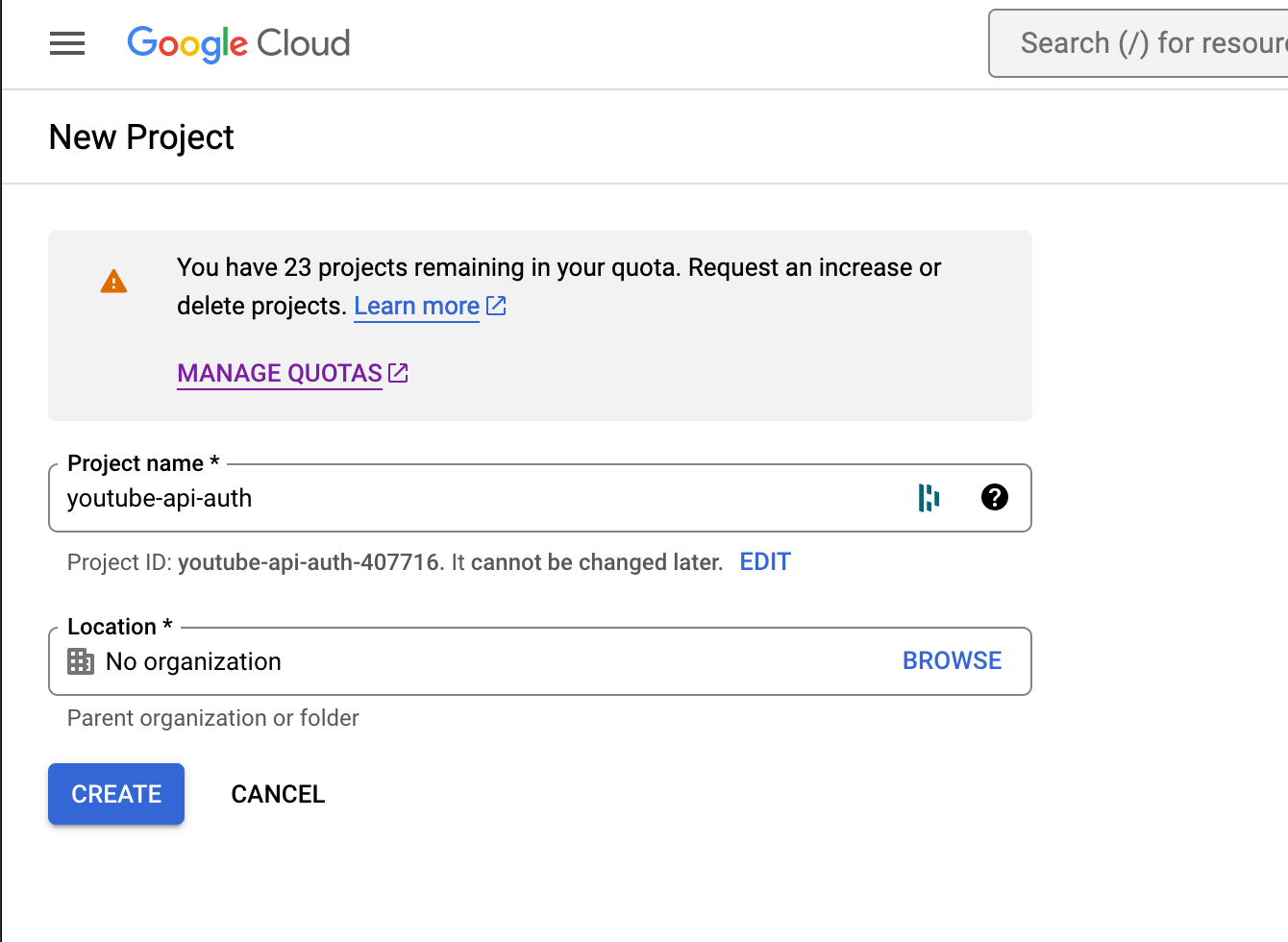This screenshot has height=942, width=1288.
Task: Cancel the new project creation
Action: tap(278, 794)
